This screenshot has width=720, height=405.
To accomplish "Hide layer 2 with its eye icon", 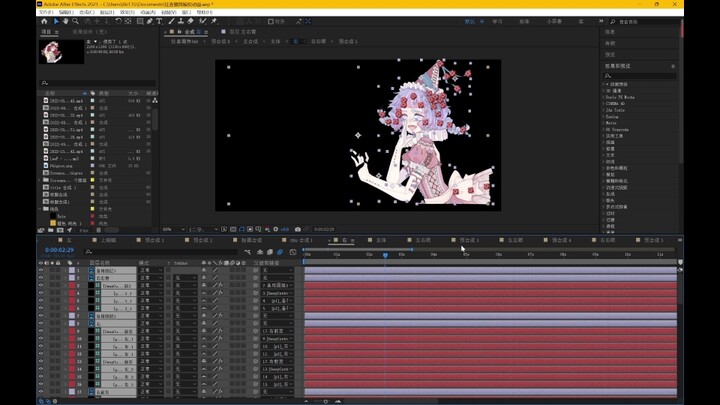I will click(x=41, y=278).
